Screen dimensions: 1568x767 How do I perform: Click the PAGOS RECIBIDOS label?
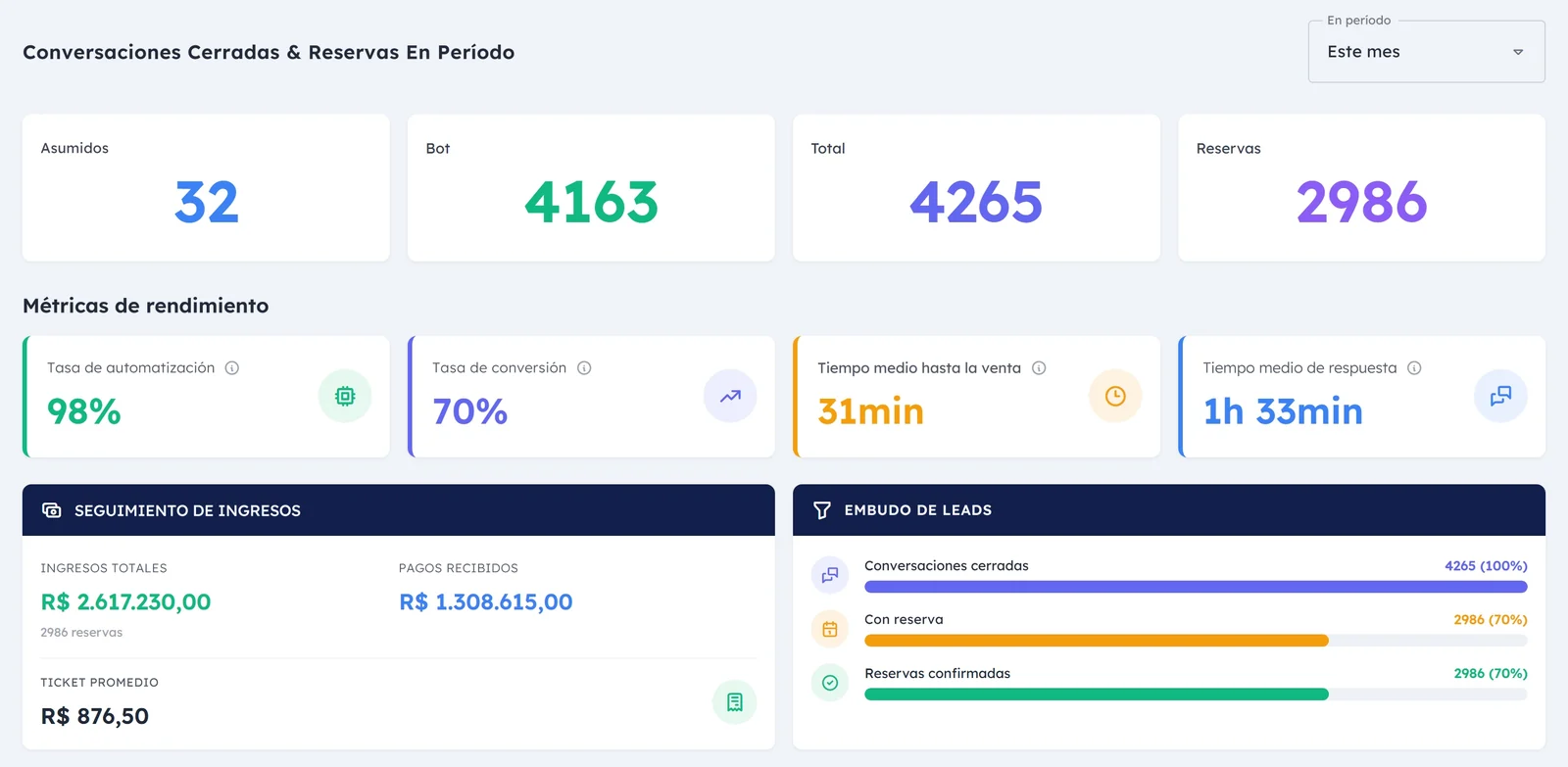pos(459,568)
